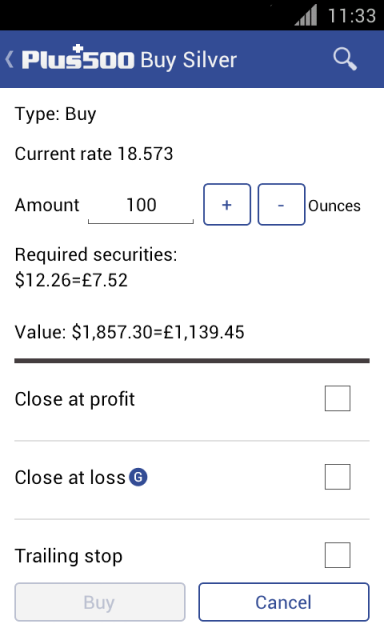Dismiss the order with Cancel

[284, 602]
